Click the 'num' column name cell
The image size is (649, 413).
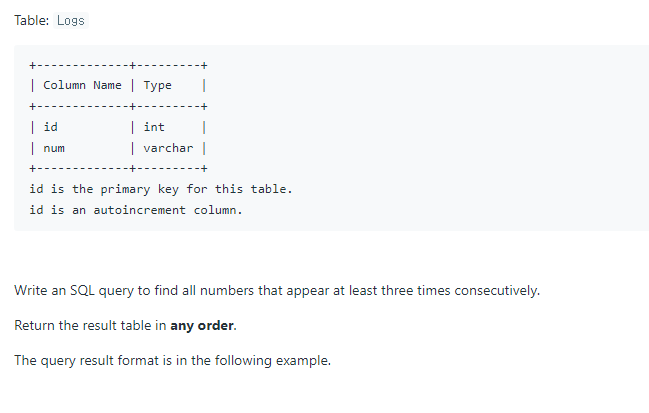pyautogui.click(x=54, y=148)
